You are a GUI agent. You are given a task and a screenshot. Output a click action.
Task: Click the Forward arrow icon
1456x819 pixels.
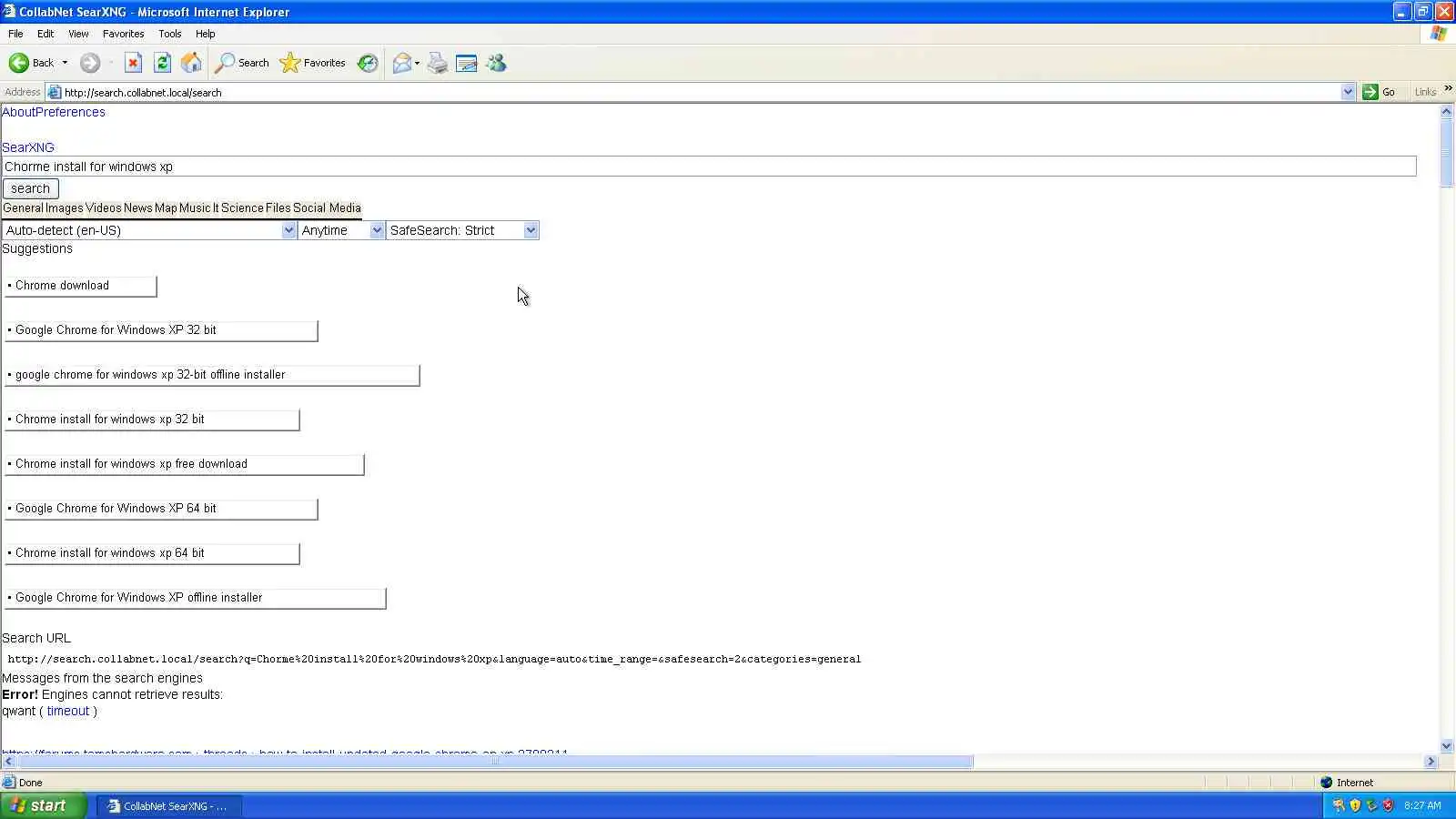coord(89,63)
